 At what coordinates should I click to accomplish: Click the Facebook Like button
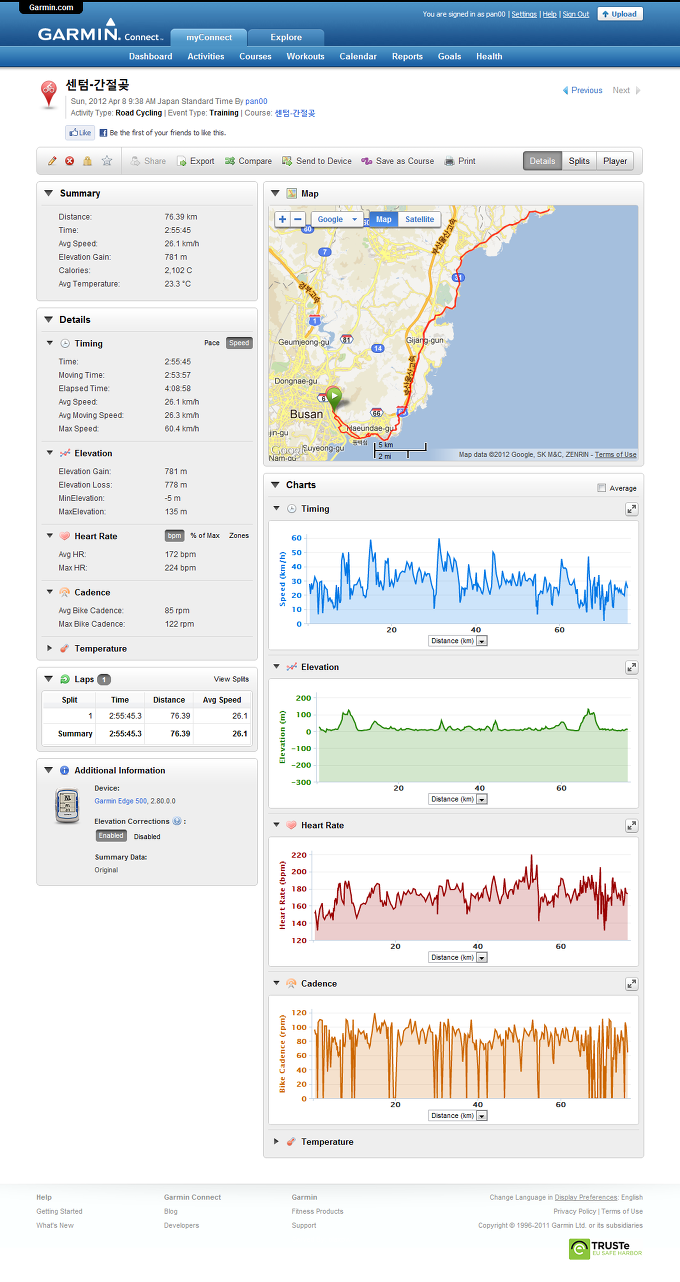tap(80, 132)
